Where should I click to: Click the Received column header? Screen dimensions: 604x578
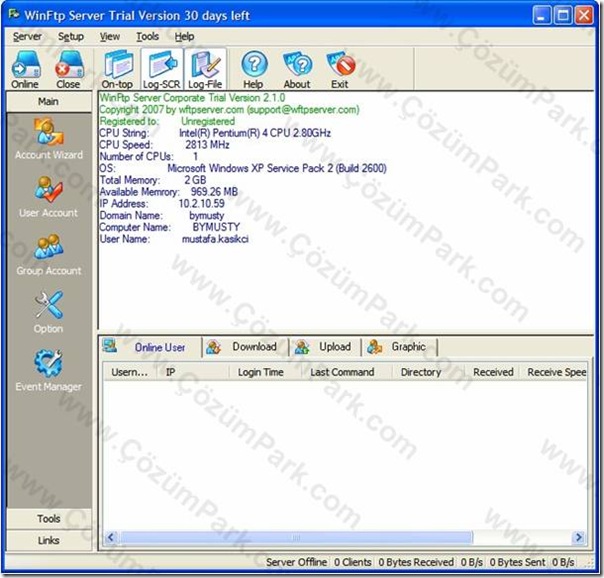tap(492, 372)
